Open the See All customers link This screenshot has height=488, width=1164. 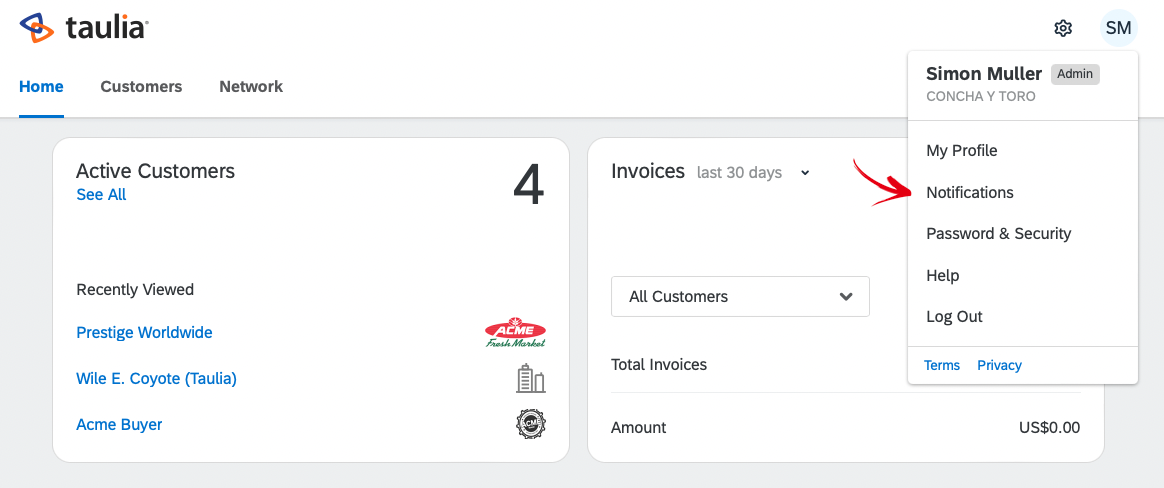click(101, 195)
